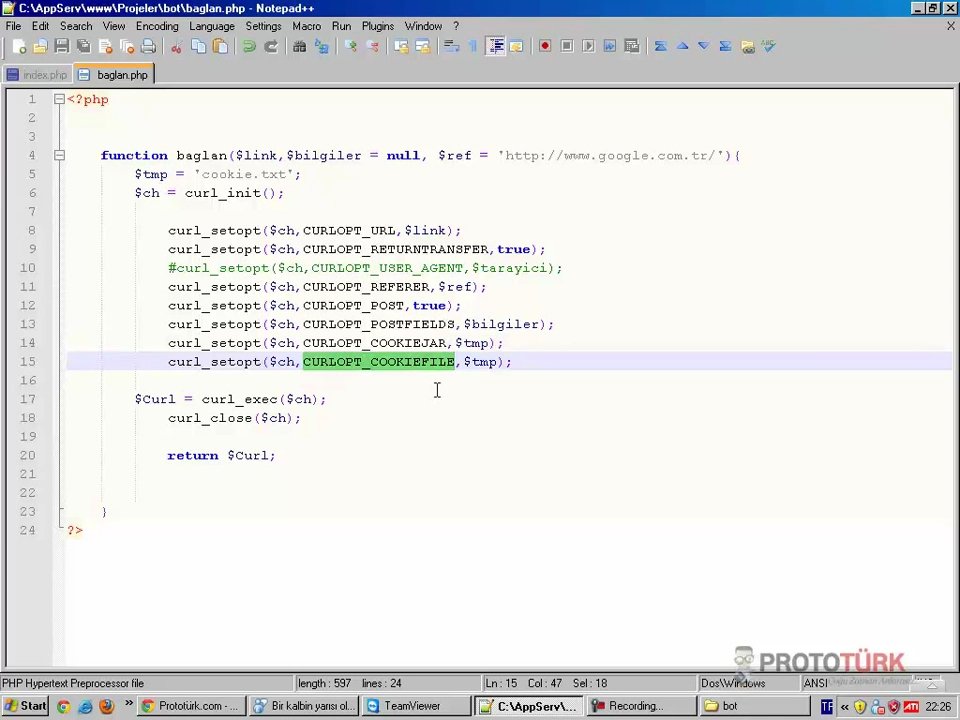The height and width of the screenshot is (720, 960).
Task: Click the 'length : 597' status bar text
Action: (324, 683)
